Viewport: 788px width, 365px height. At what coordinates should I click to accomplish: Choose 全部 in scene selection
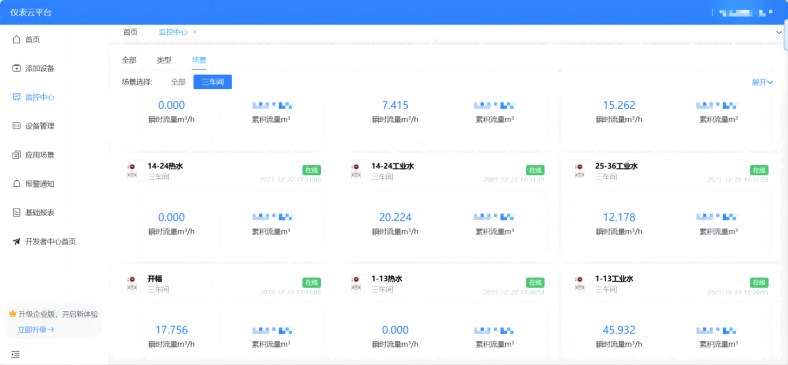click(178, 82)
